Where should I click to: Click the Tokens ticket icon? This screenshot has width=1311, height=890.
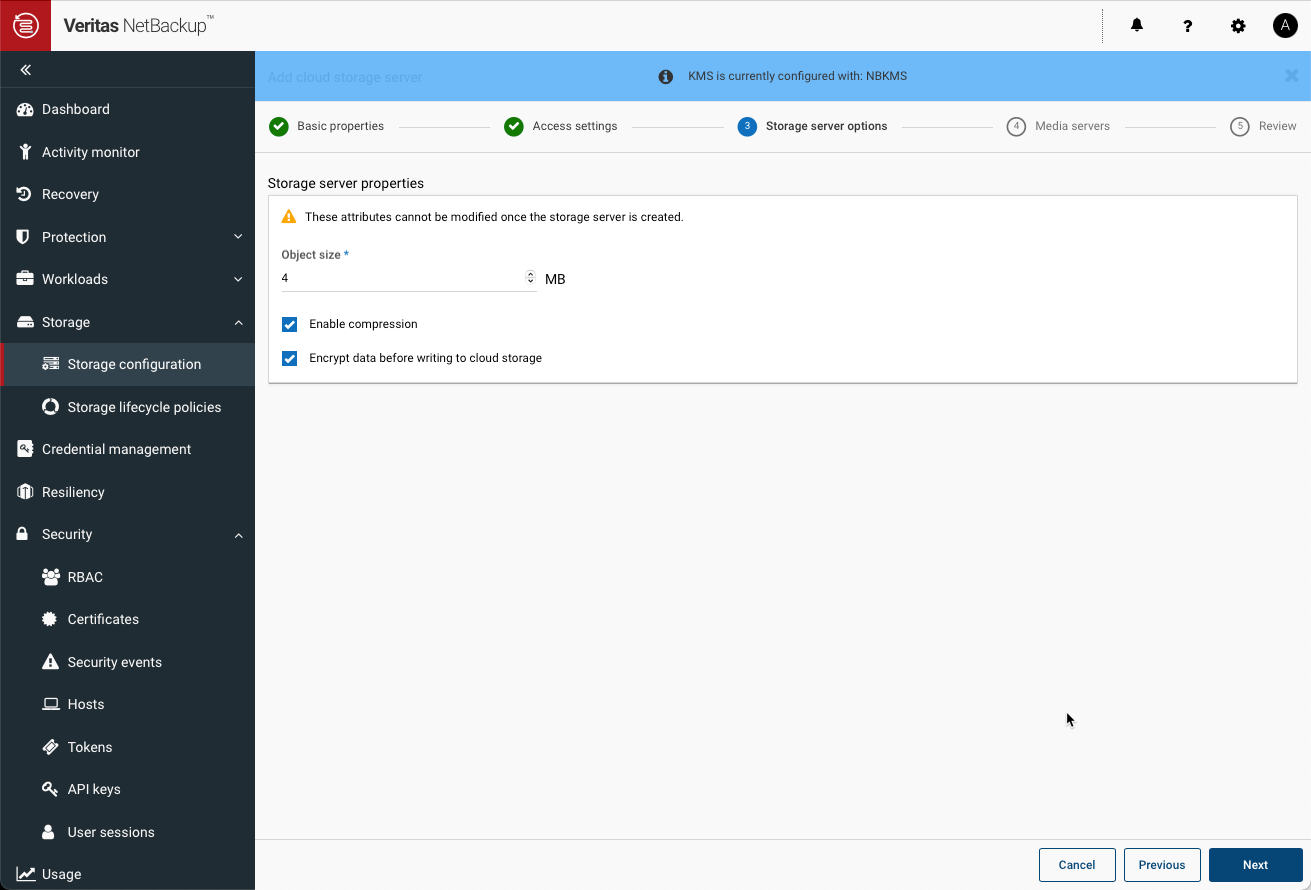click(x=50, y=747)
